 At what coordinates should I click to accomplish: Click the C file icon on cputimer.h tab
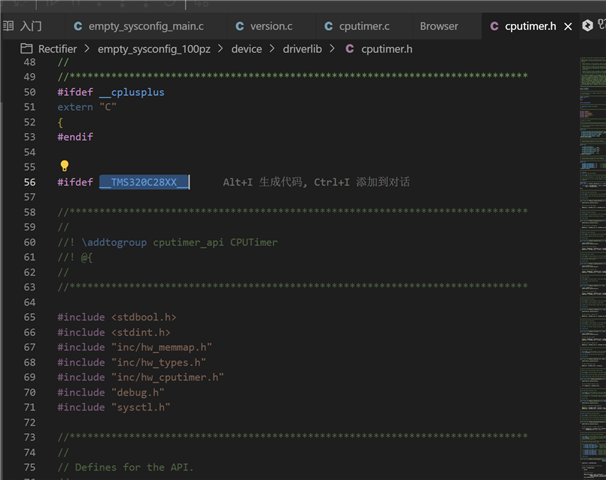click(494, 26)
